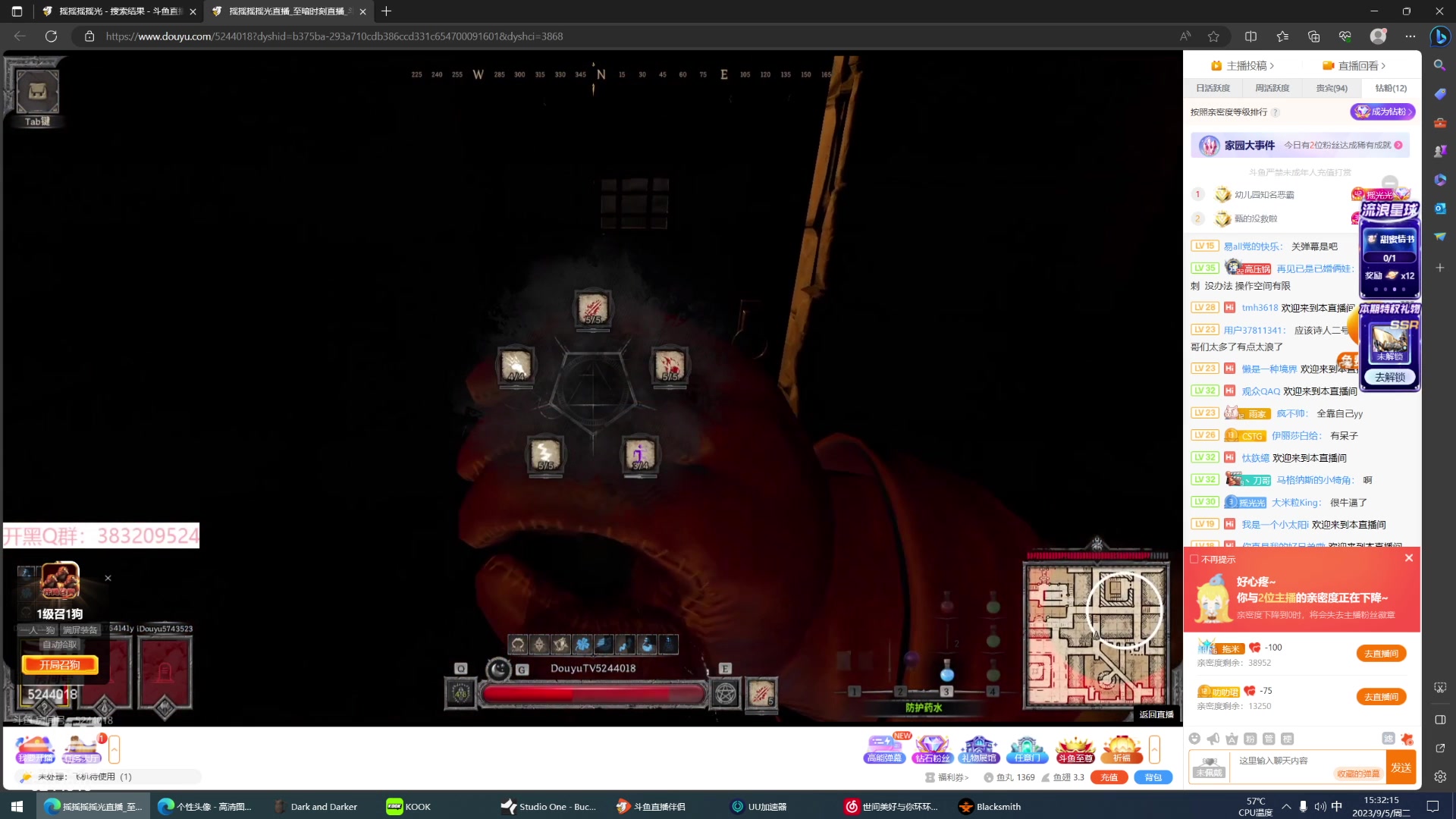This screenshot has width=1456, height=819.
Task: Open 礼物展馆 gift hall icon
Action: 979,749
